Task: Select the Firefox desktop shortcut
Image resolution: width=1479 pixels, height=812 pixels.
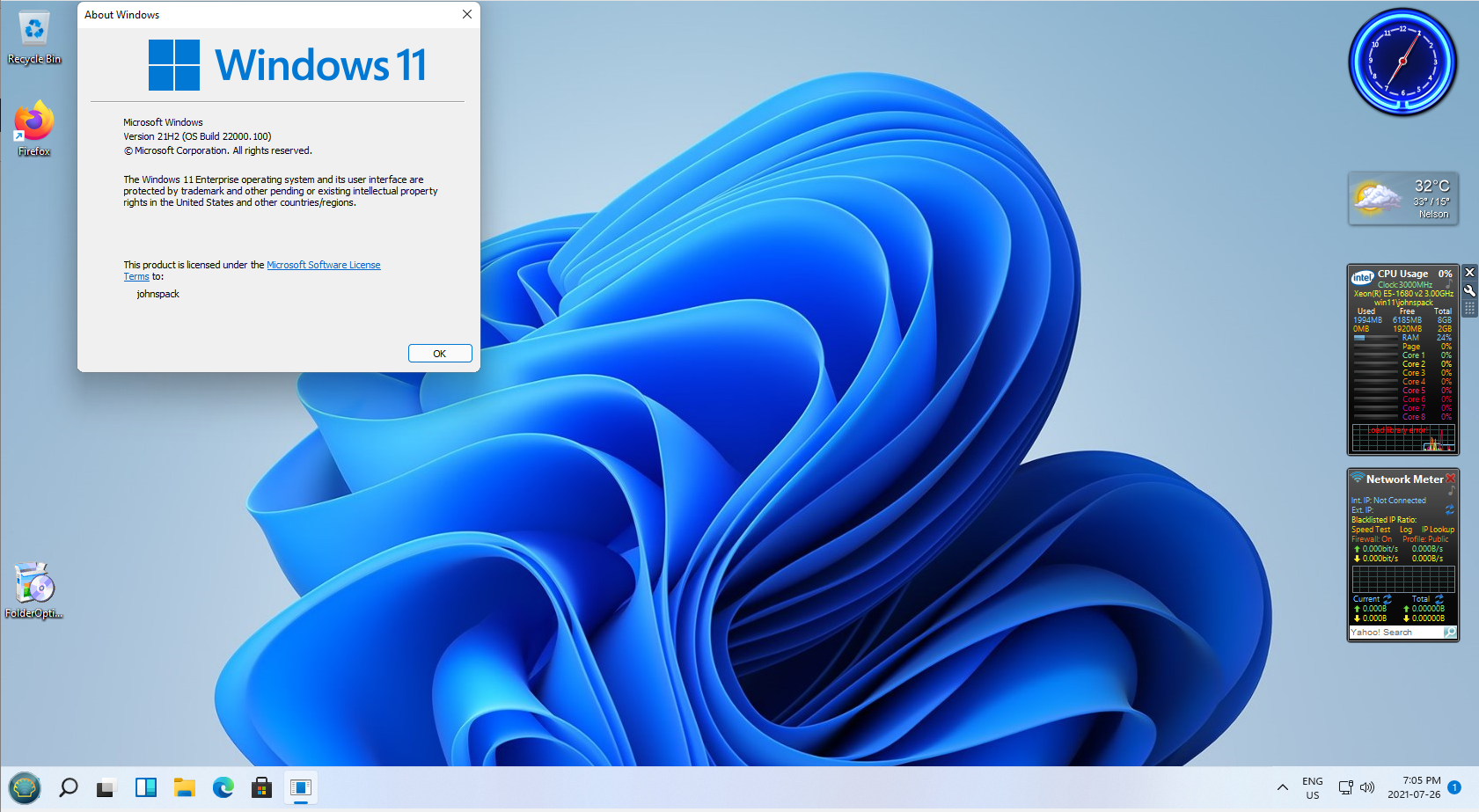Action: coord(34,129)
